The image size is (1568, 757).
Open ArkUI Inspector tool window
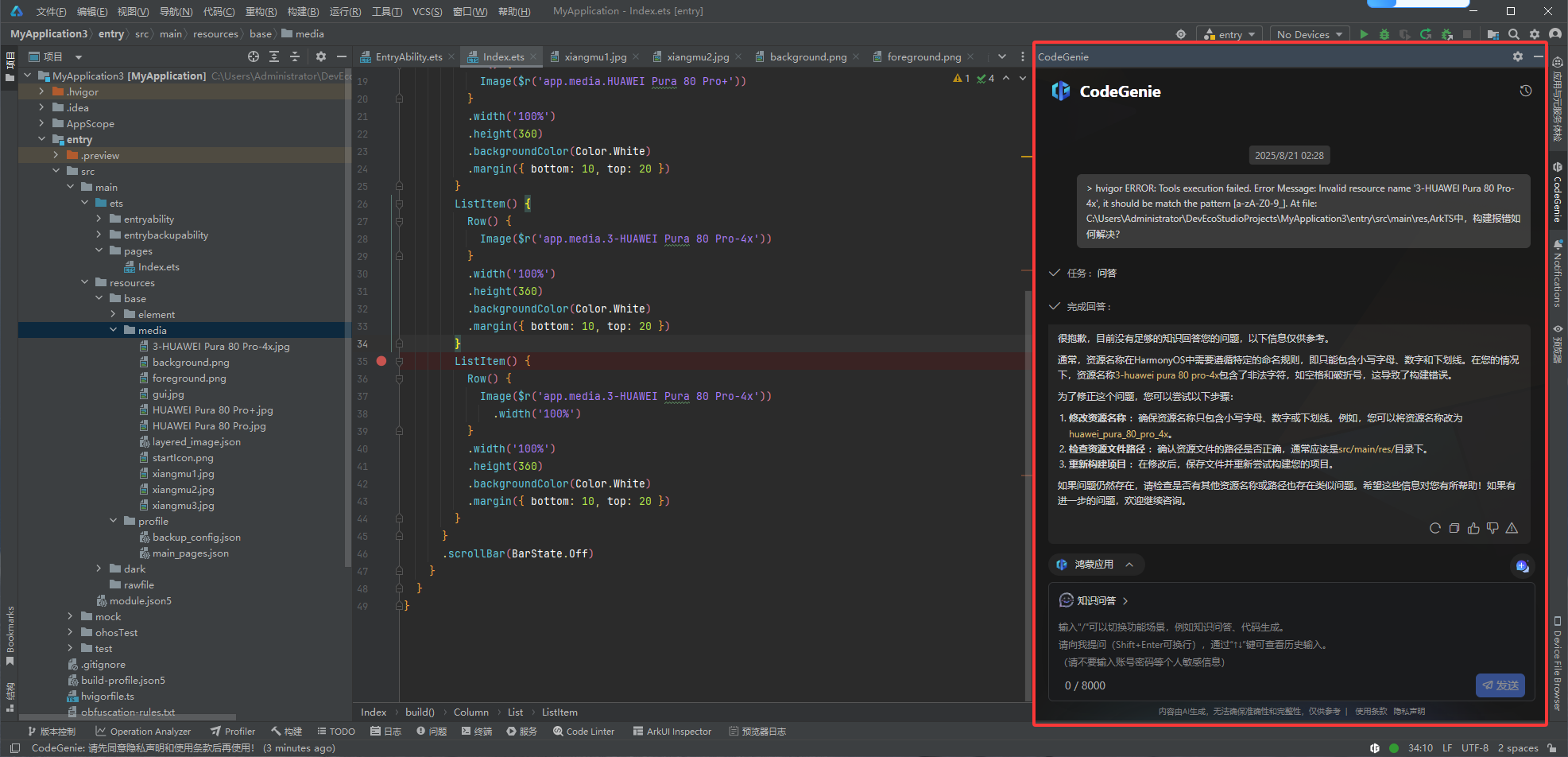(672, 732)
